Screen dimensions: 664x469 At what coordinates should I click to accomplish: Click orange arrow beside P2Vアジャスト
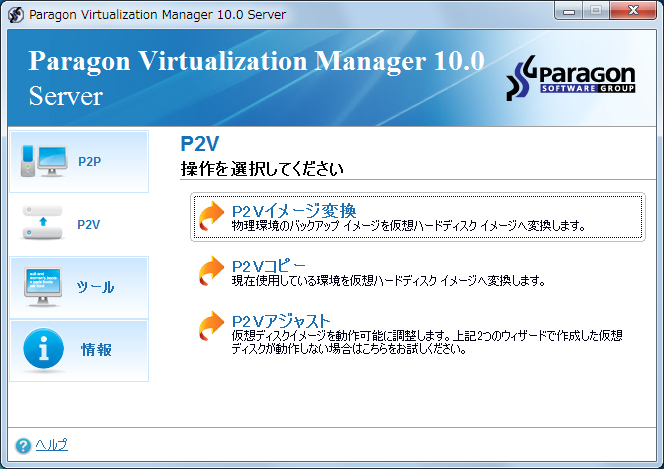pyautogui.click(x=211, y=326)
